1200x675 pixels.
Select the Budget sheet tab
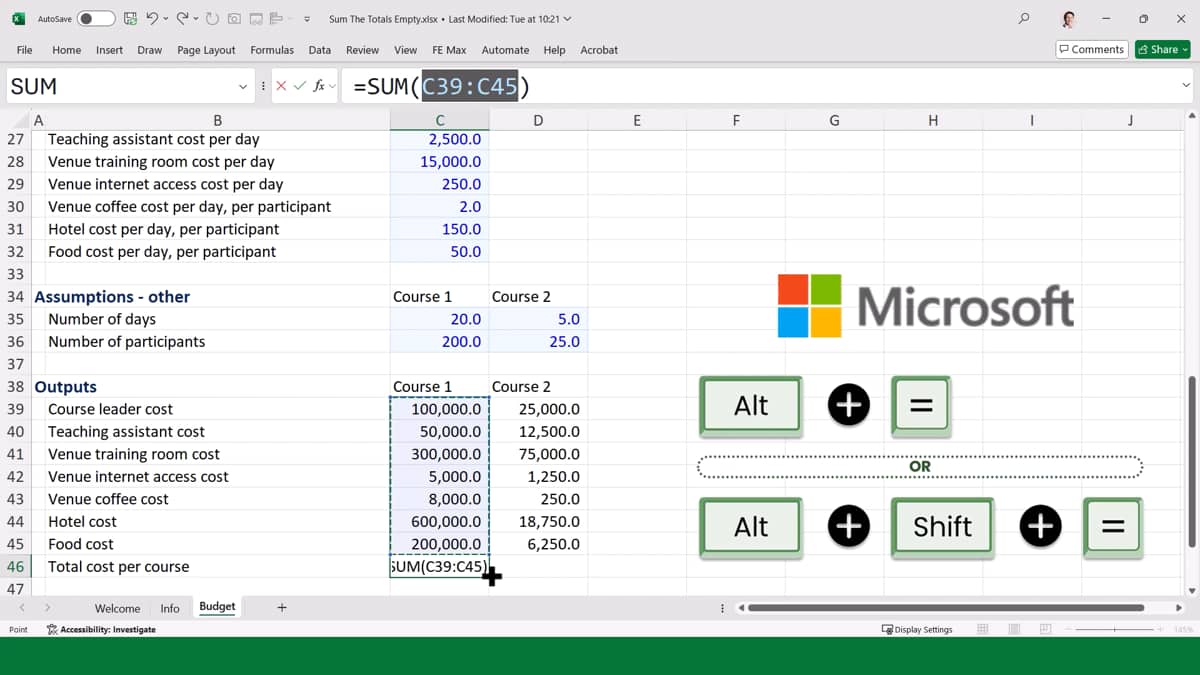coord(217,607)
